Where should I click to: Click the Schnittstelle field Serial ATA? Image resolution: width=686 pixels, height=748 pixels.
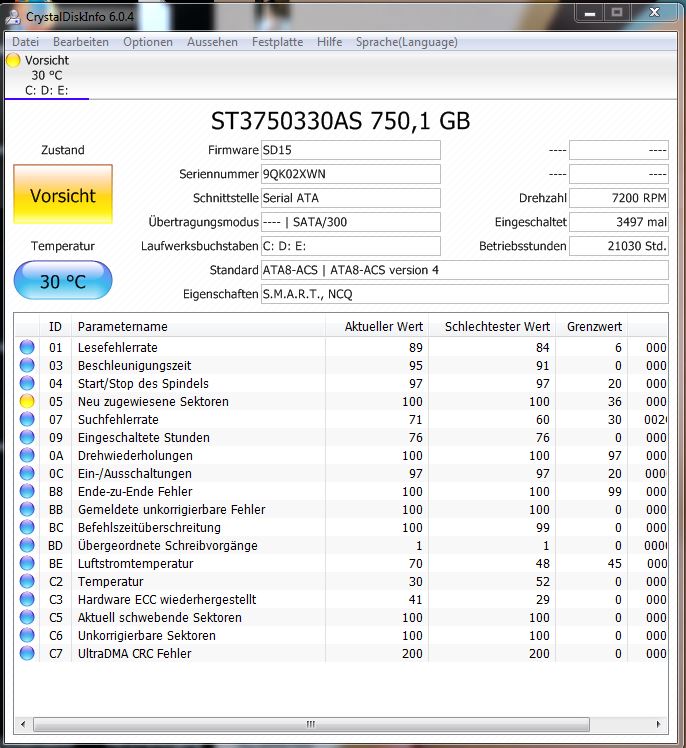click(351, 198)
